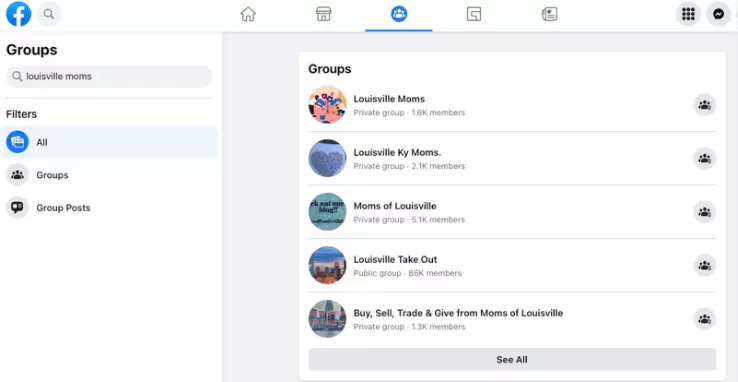Click the See All button
Screen dimensions: 738x382
point(512,359)
